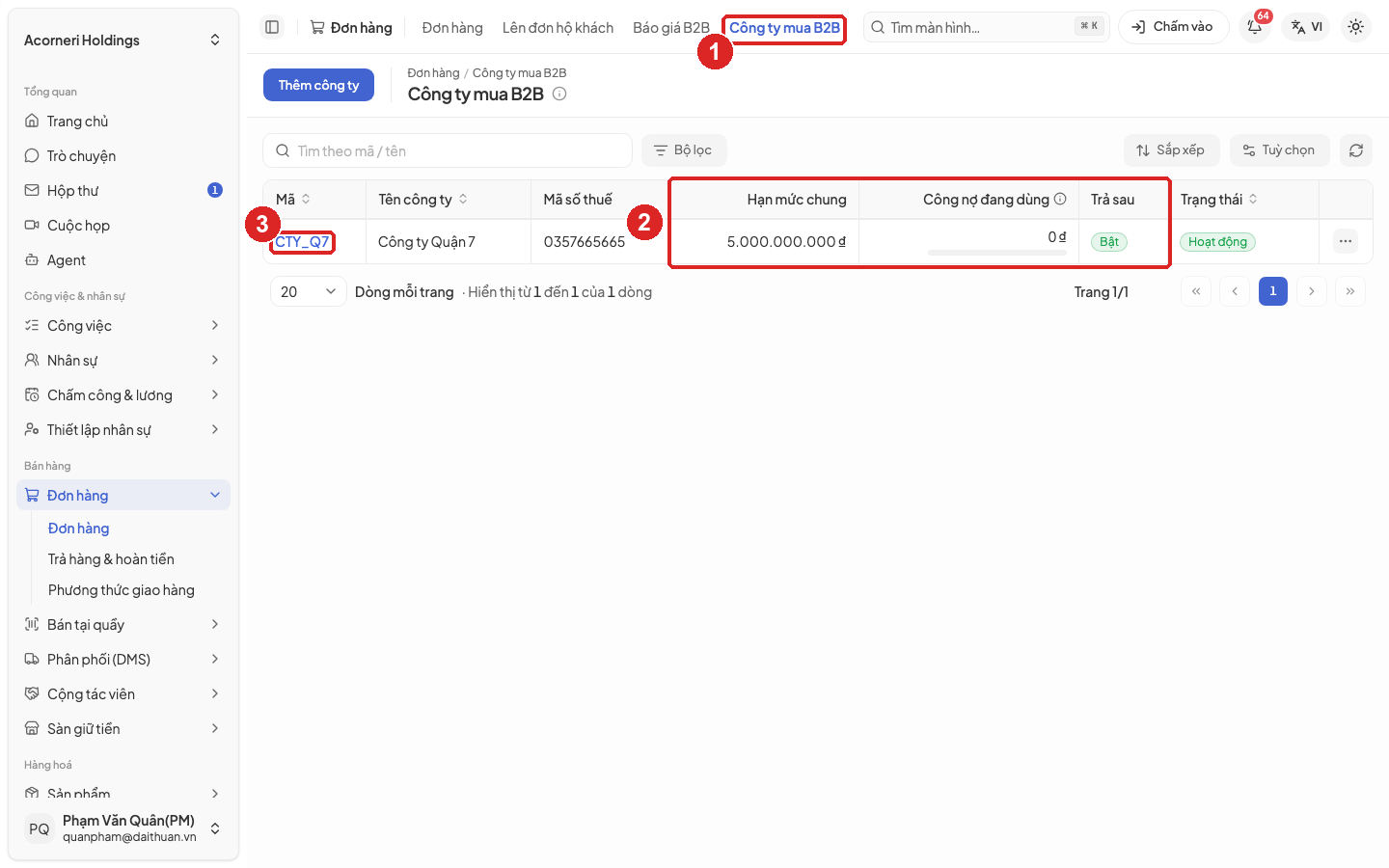This screenshot has height=868, width=1389.
Task: Click info icon next to Công nợ đang dùng
Action: (x=1060, y=199)
